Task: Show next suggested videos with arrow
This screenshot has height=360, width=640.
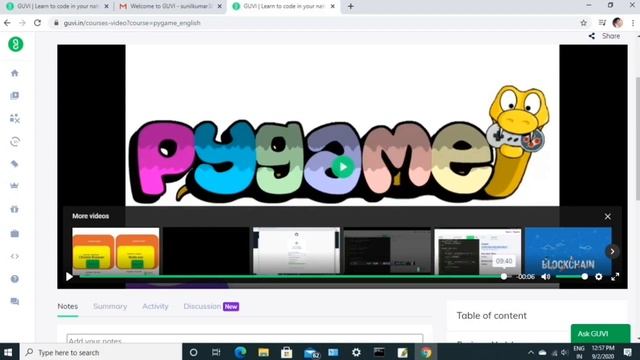Action: [x=612, y=251]
